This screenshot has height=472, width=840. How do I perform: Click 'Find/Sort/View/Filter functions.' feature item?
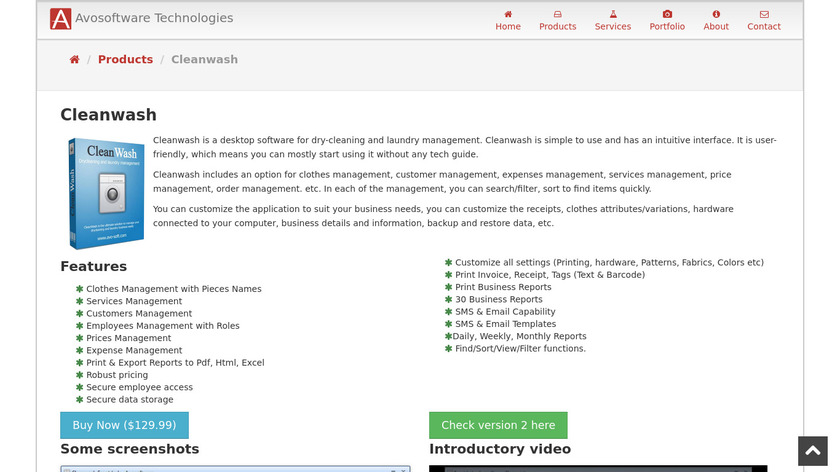tap(521, 349)
